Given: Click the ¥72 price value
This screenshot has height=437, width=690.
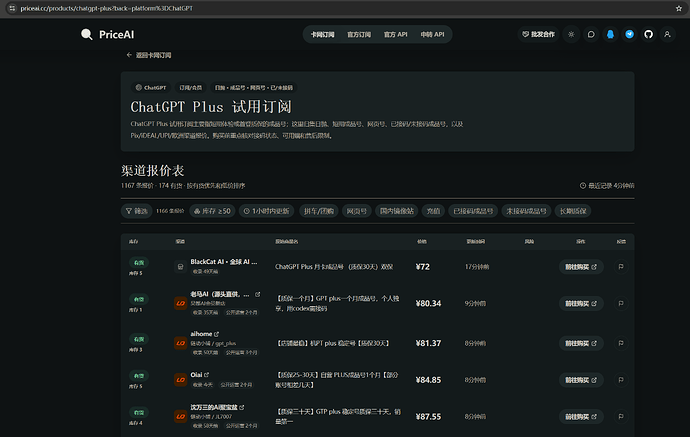Looking at the screenshot, I should 423,267.
